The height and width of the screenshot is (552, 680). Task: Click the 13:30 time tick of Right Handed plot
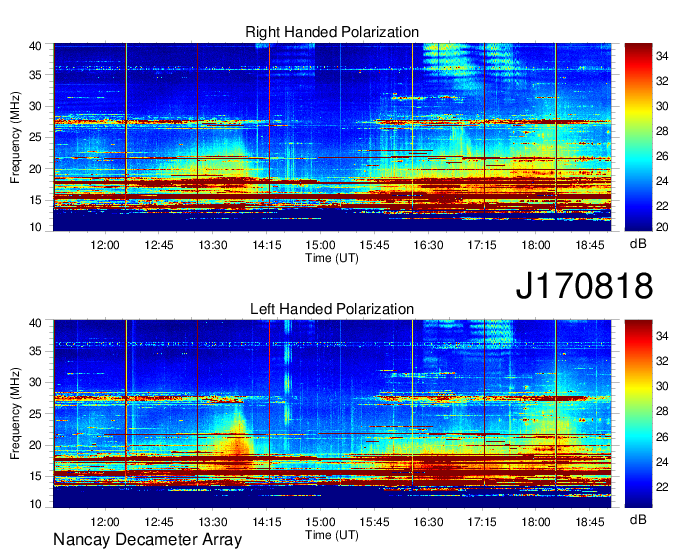point(212,245)
